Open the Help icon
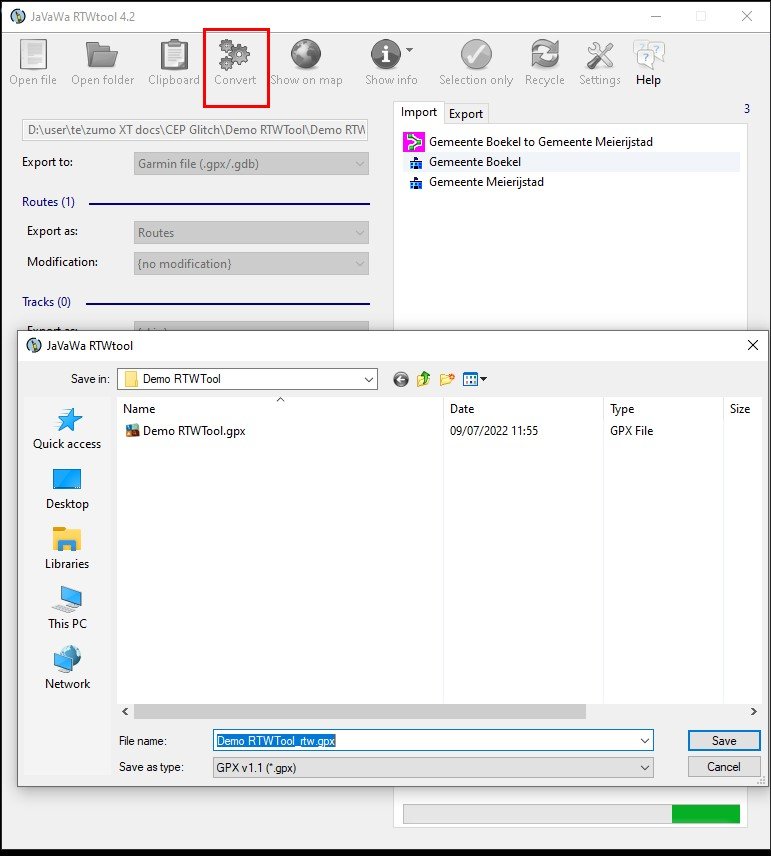The image size is (771, 856). click(x=648, y=55)
